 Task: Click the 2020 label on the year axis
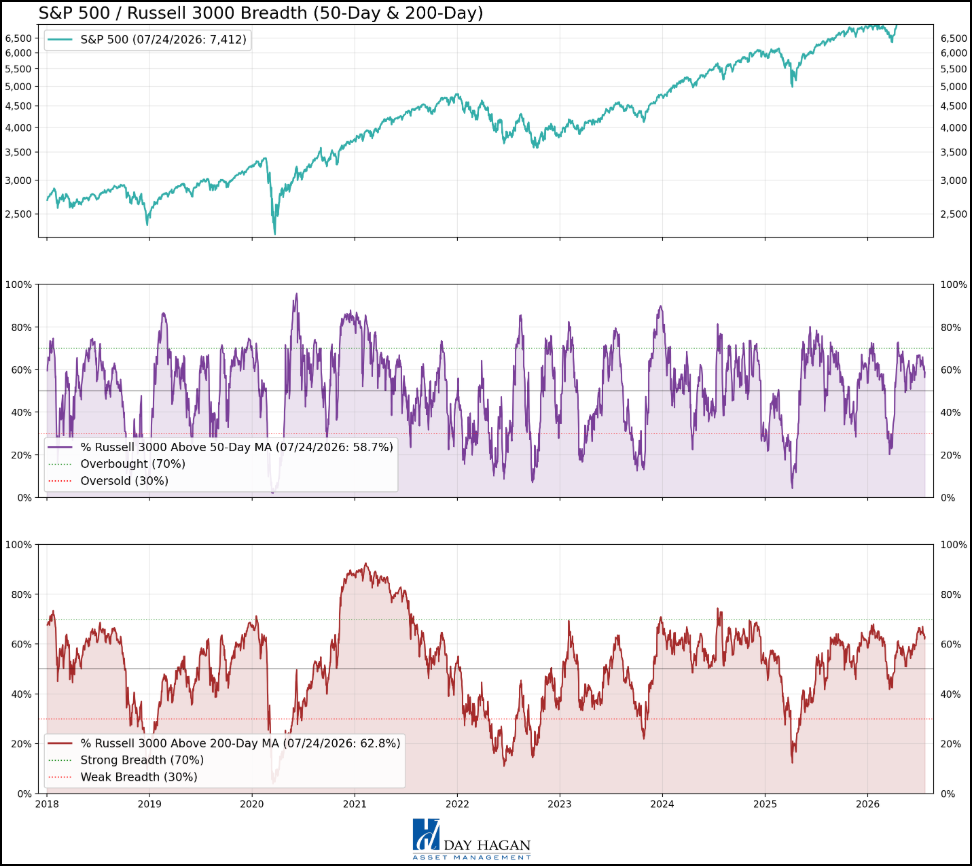click(252, 805)
